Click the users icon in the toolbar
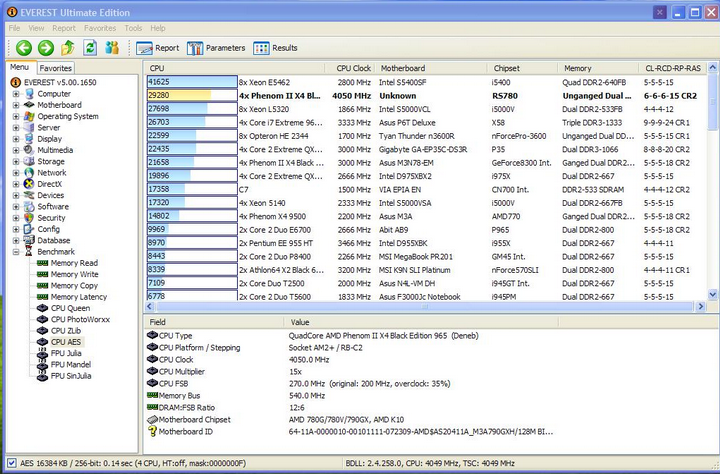The image size is (720, 474). pyautogui.click(x=112, y=47)
